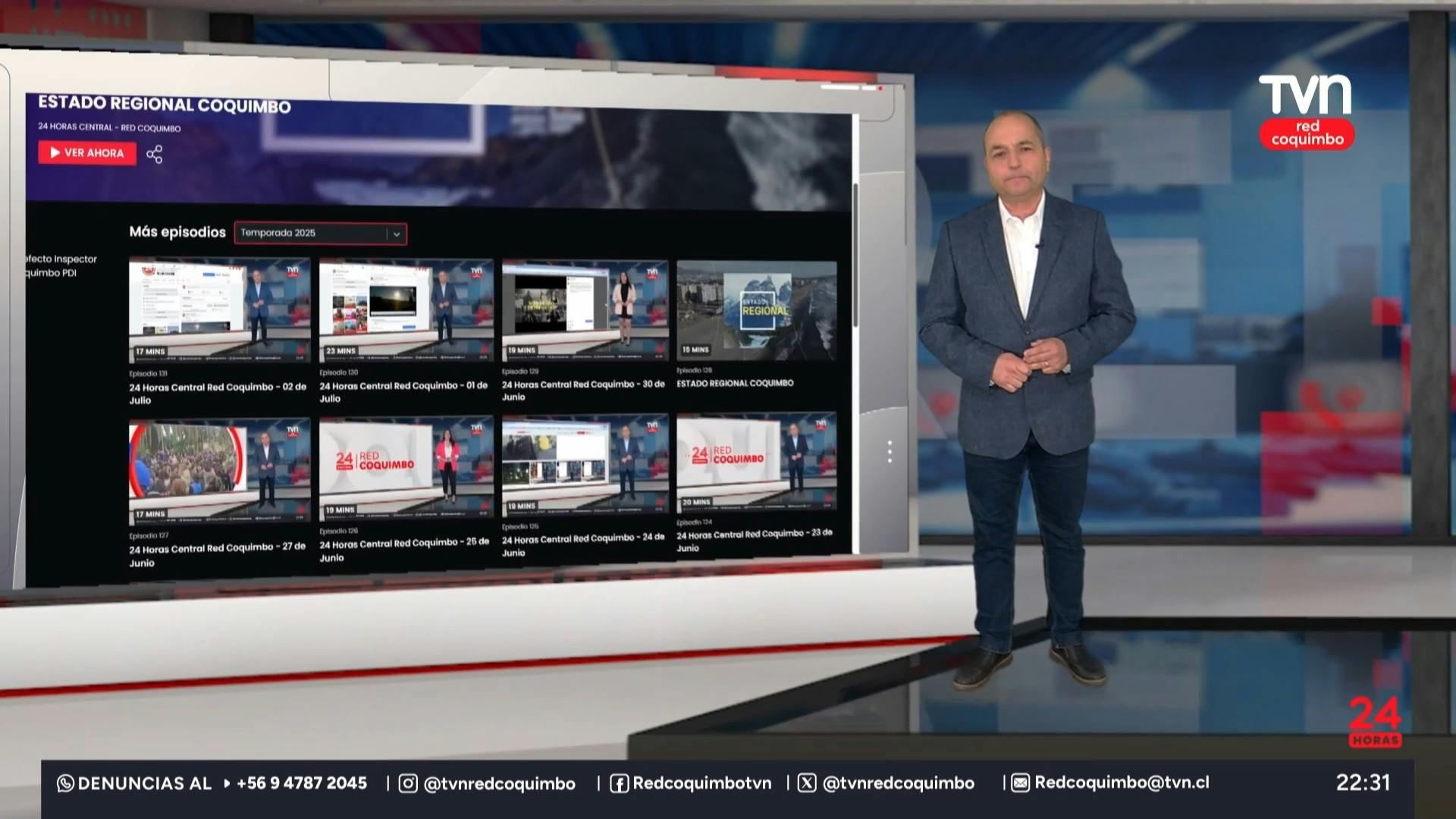Image resolution: width=1456 pixels, height=819 pixels.
Task: Click the "Más episodios" heading
Action: tap(177, 232)
